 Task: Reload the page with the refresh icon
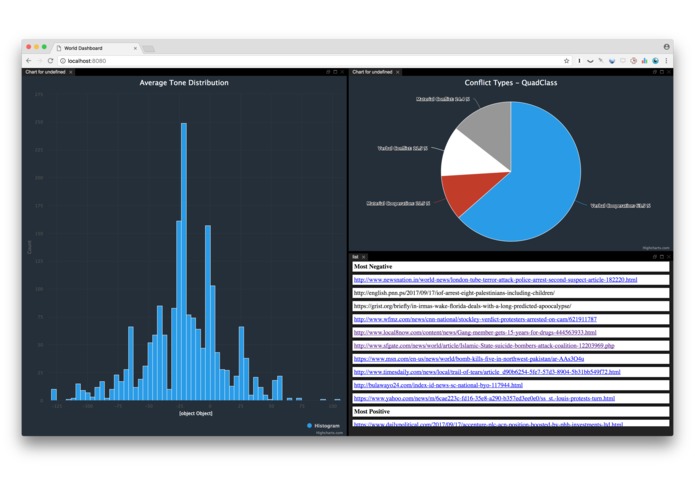coord(51,61)
